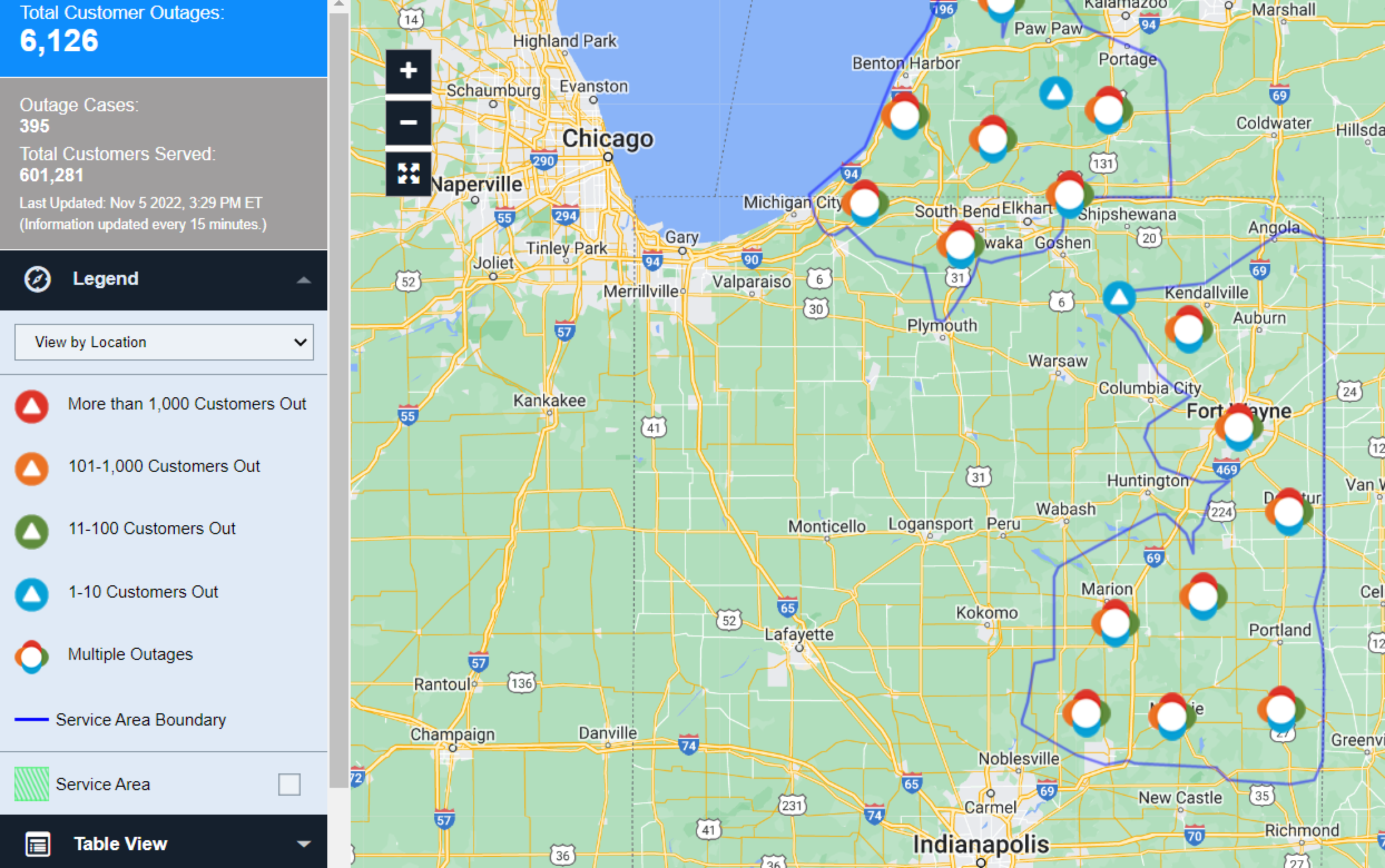Zoom in on the outage map
This screenshot has height=868, width=1385.
[408, 71]
